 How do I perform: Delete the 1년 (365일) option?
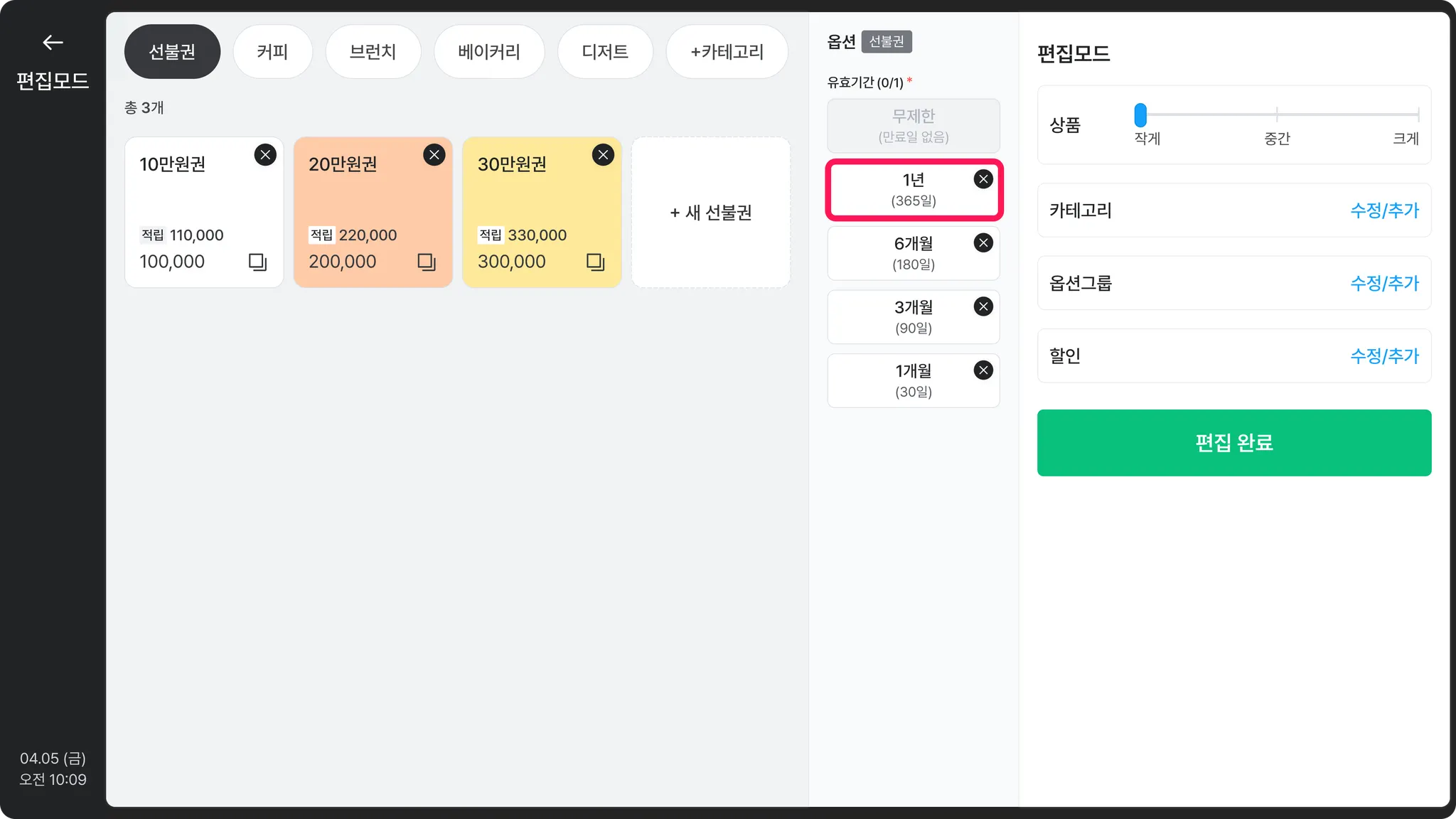[983, 179]
